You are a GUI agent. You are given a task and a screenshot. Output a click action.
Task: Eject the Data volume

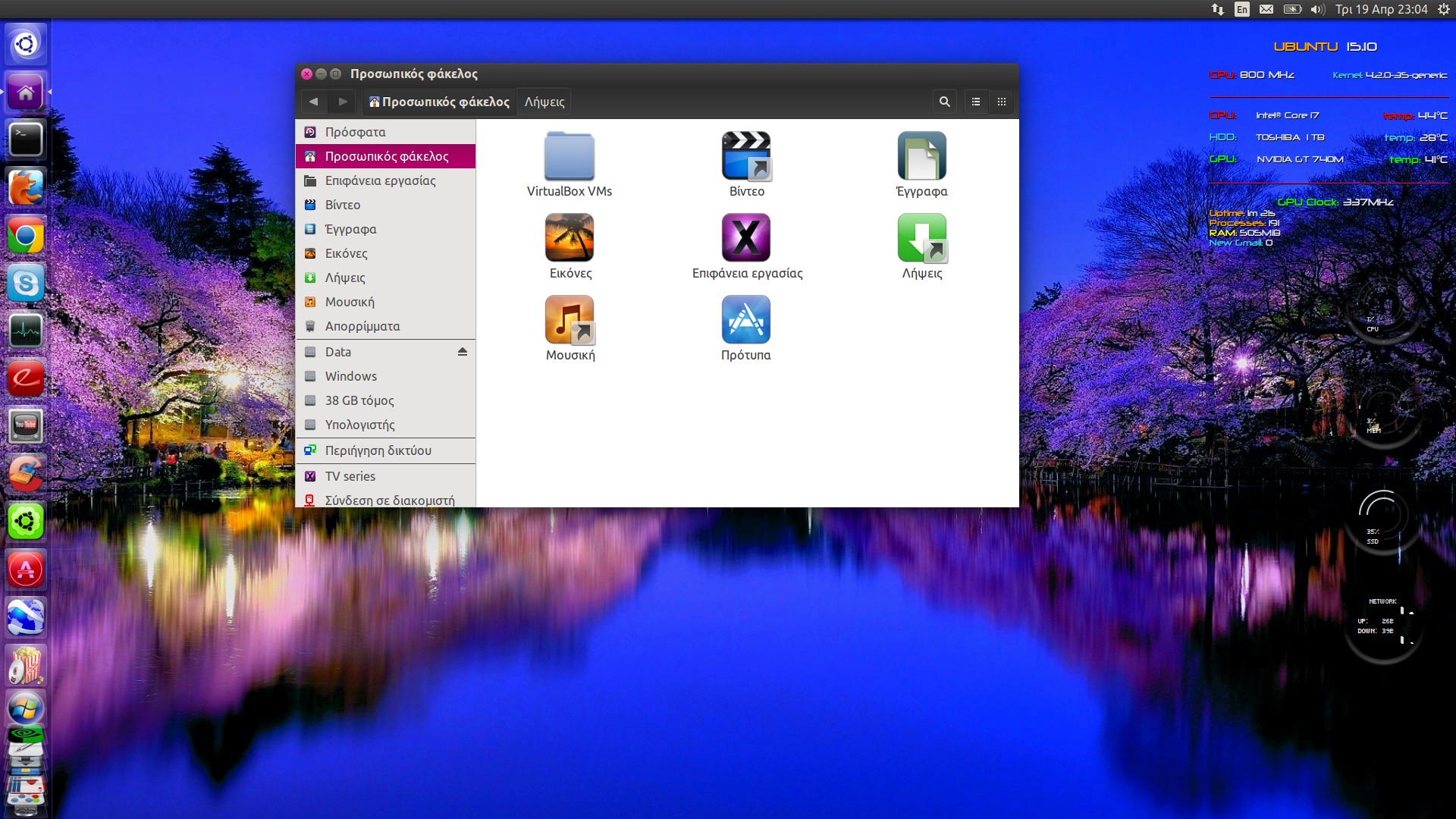click(463, 352)
